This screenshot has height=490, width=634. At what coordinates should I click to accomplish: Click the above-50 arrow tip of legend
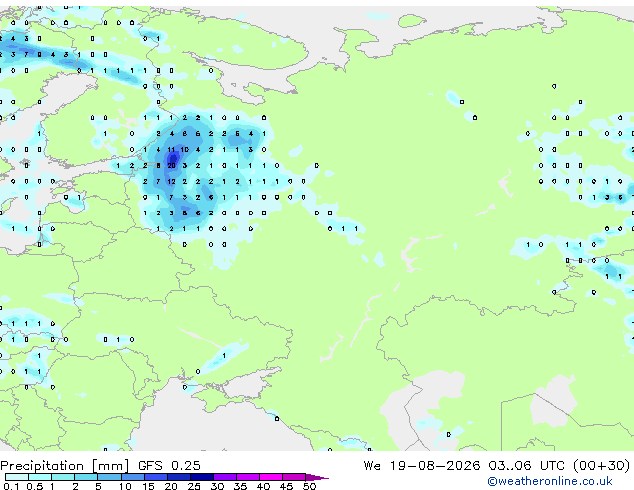[317, 477]
